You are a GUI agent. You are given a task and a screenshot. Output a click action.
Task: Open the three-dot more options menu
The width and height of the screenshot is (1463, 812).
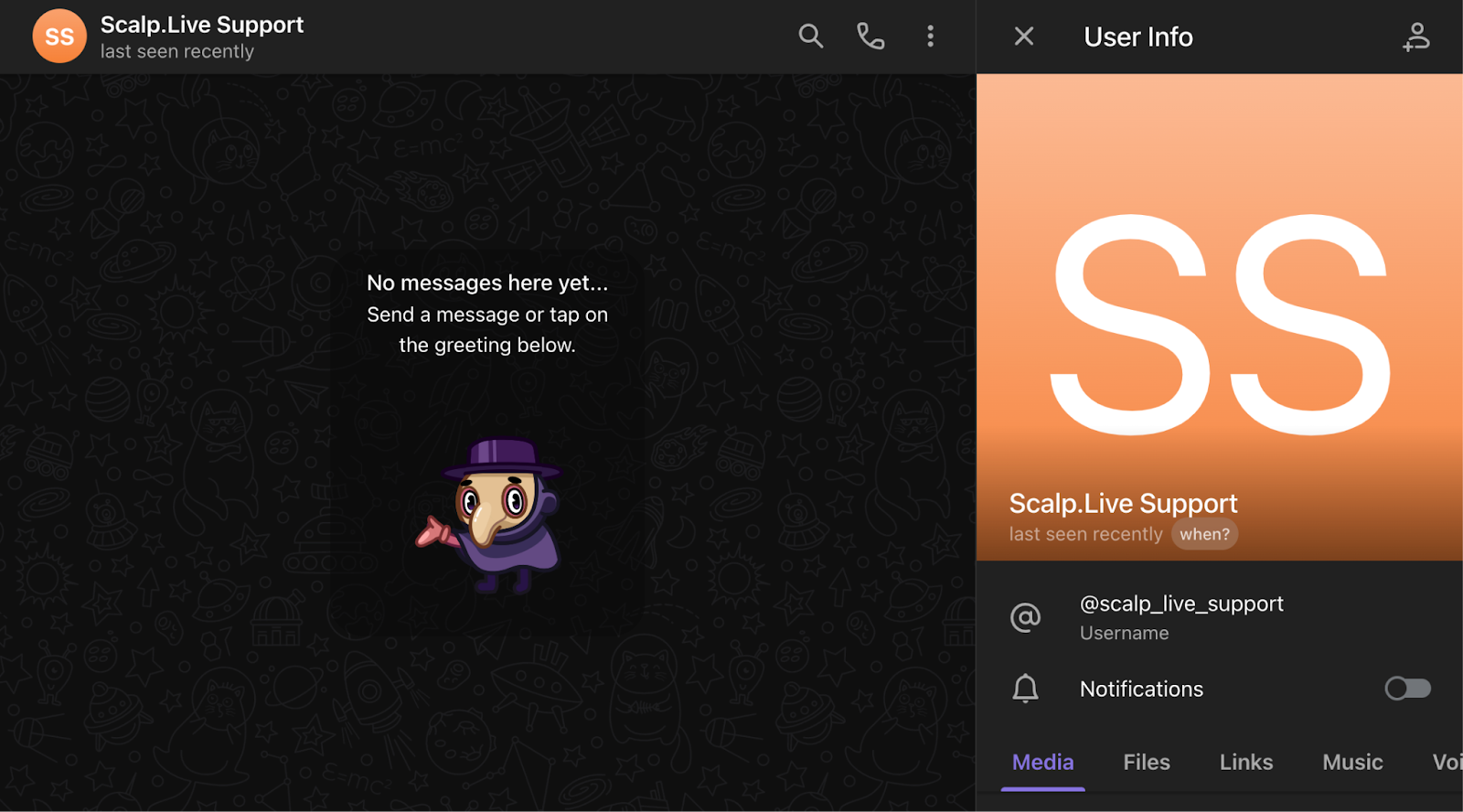[930, 37]
